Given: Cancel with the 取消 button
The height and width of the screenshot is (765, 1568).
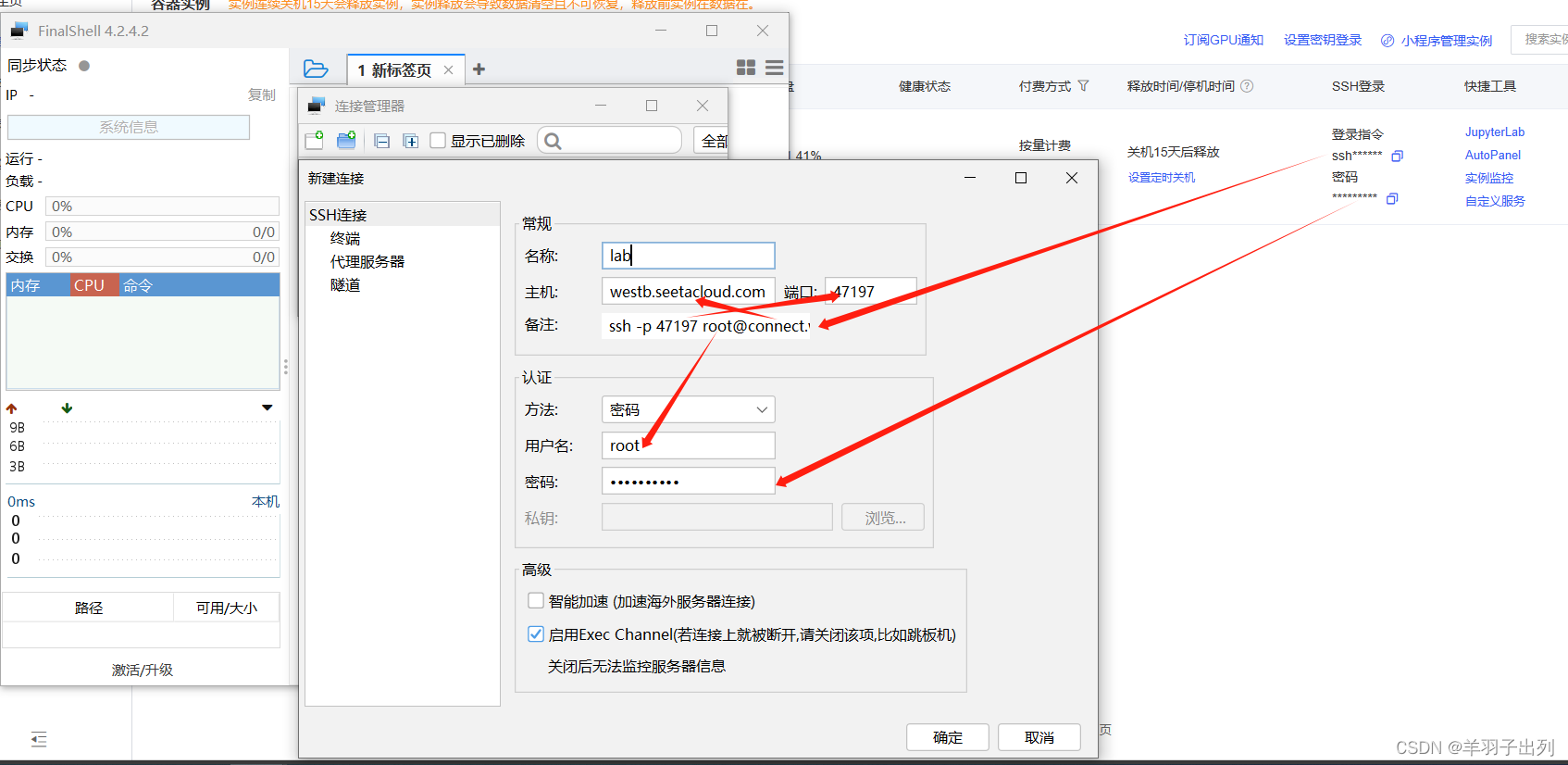Looking at the screenshot, I should point(1039,737).
